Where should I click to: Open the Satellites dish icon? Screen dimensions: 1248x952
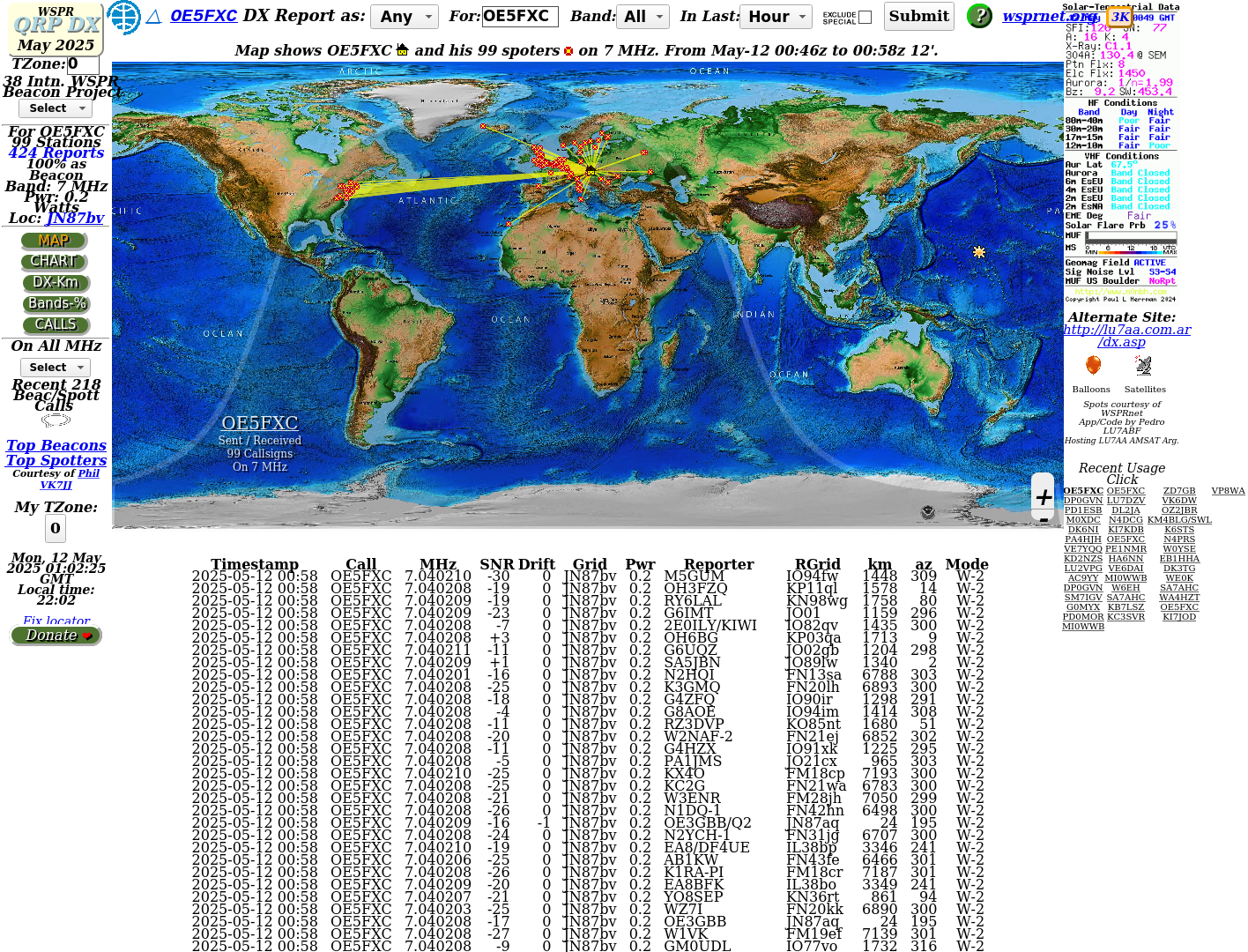coord(1143,366)
